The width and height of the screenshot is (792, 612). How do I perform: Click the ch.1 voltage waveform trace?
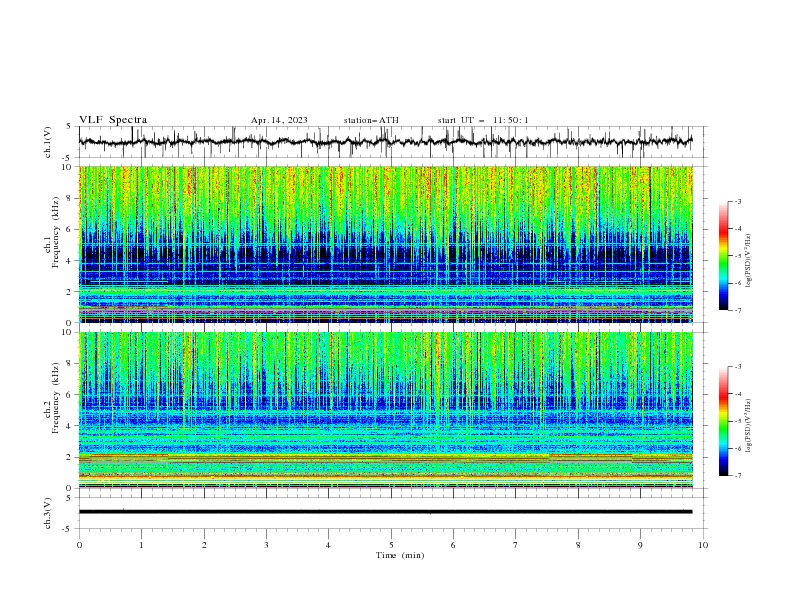click(x=385, y=142)
